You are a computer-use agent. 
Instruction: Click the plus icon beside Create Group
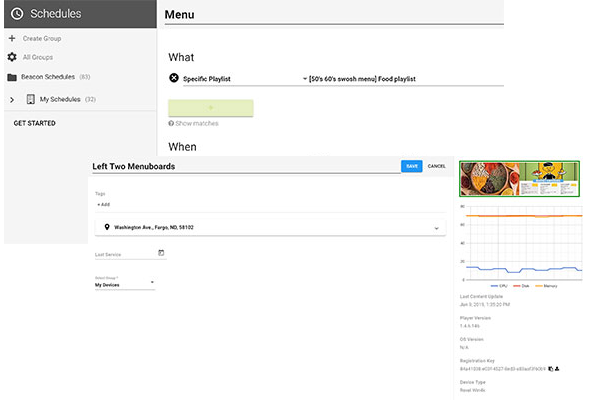click(x=12, y=38)
